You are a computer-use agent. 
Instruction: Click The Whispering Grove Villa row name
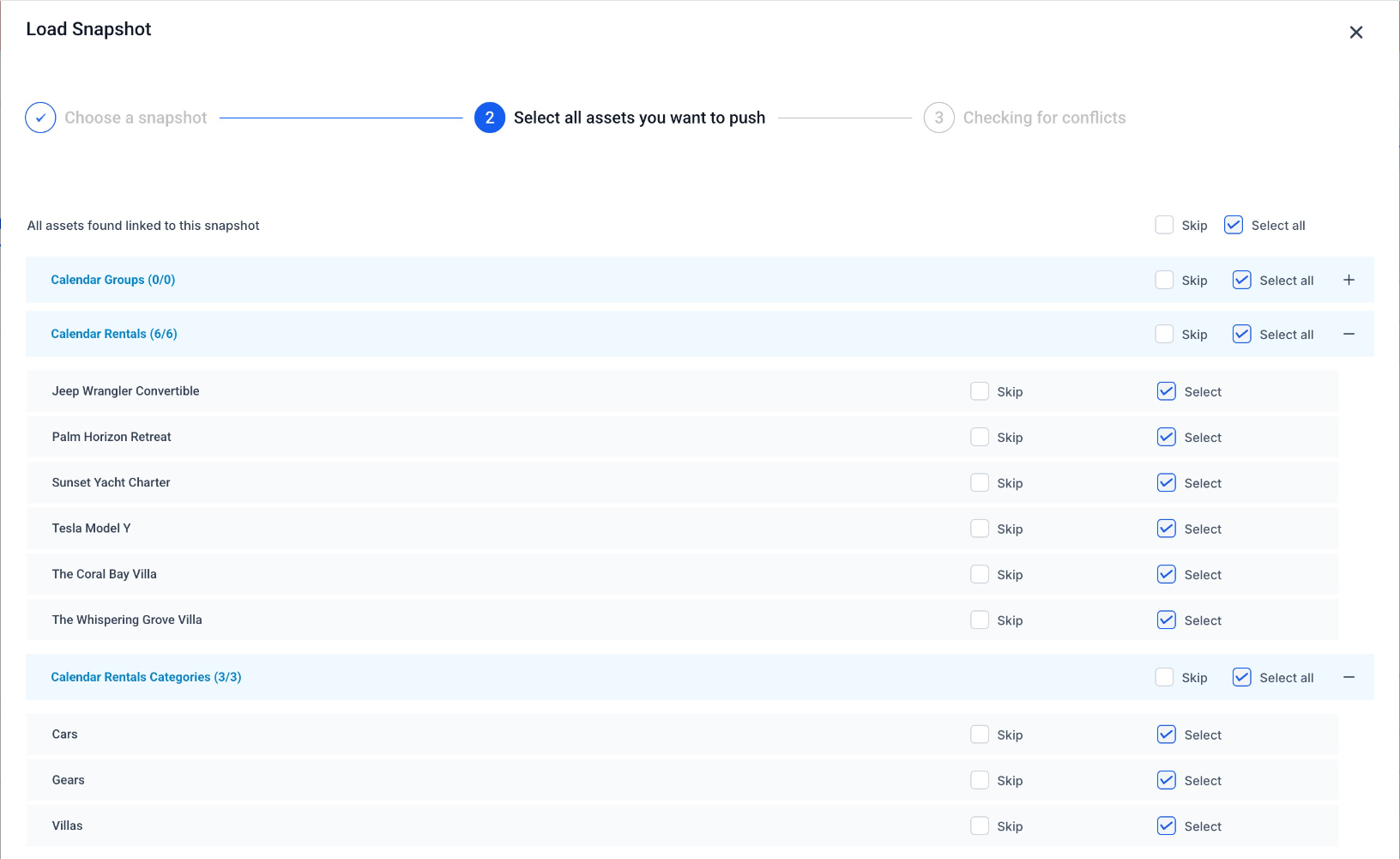[x=127, y=620]
